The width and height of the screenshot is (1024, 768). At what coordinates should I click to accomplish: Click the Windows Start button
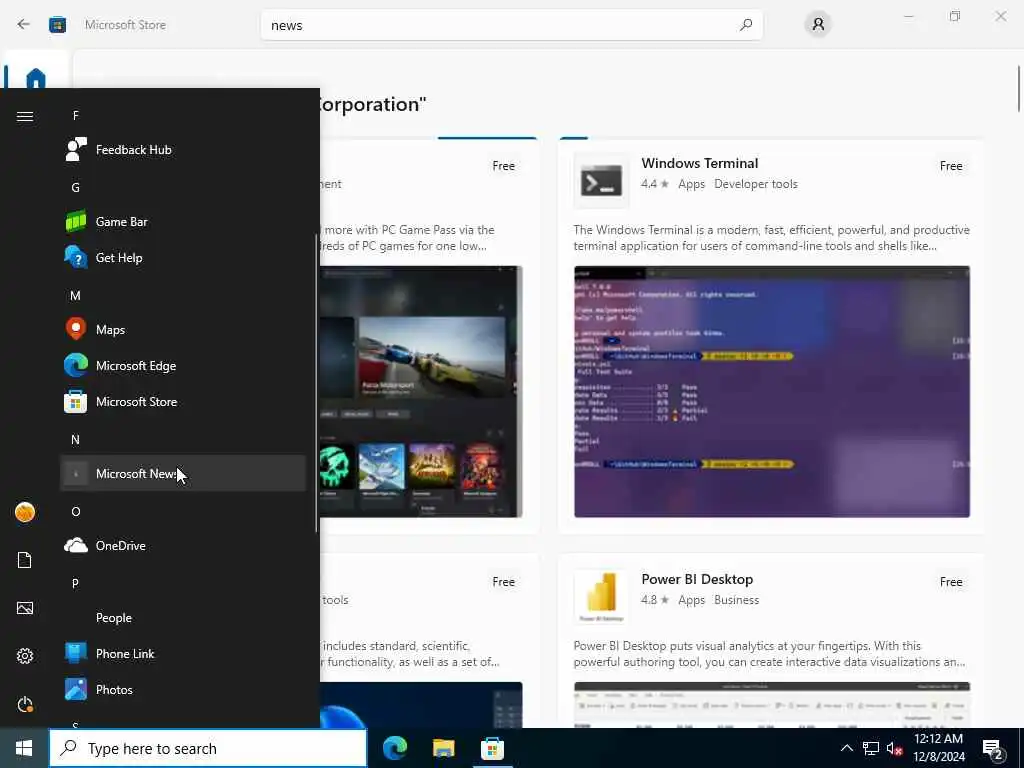coord(24,748)
